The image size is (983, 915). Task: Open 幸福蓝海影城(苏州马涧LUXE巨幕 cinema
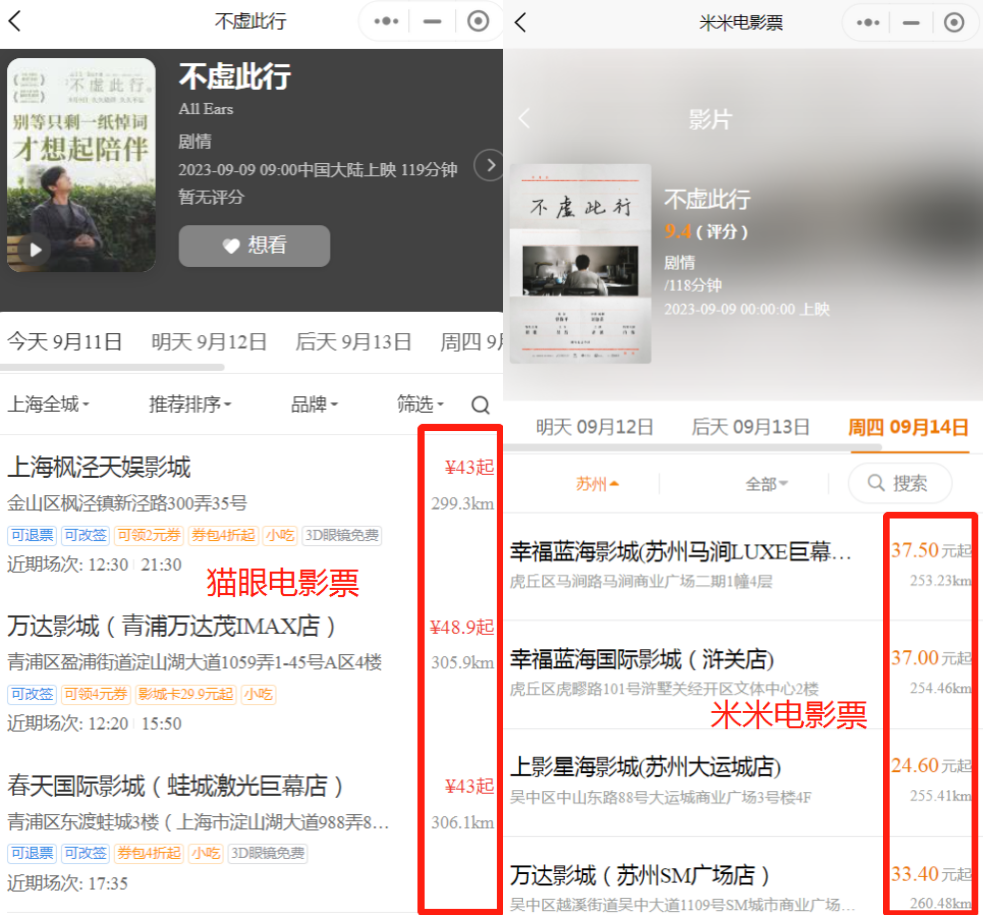[x=680, y=552]
